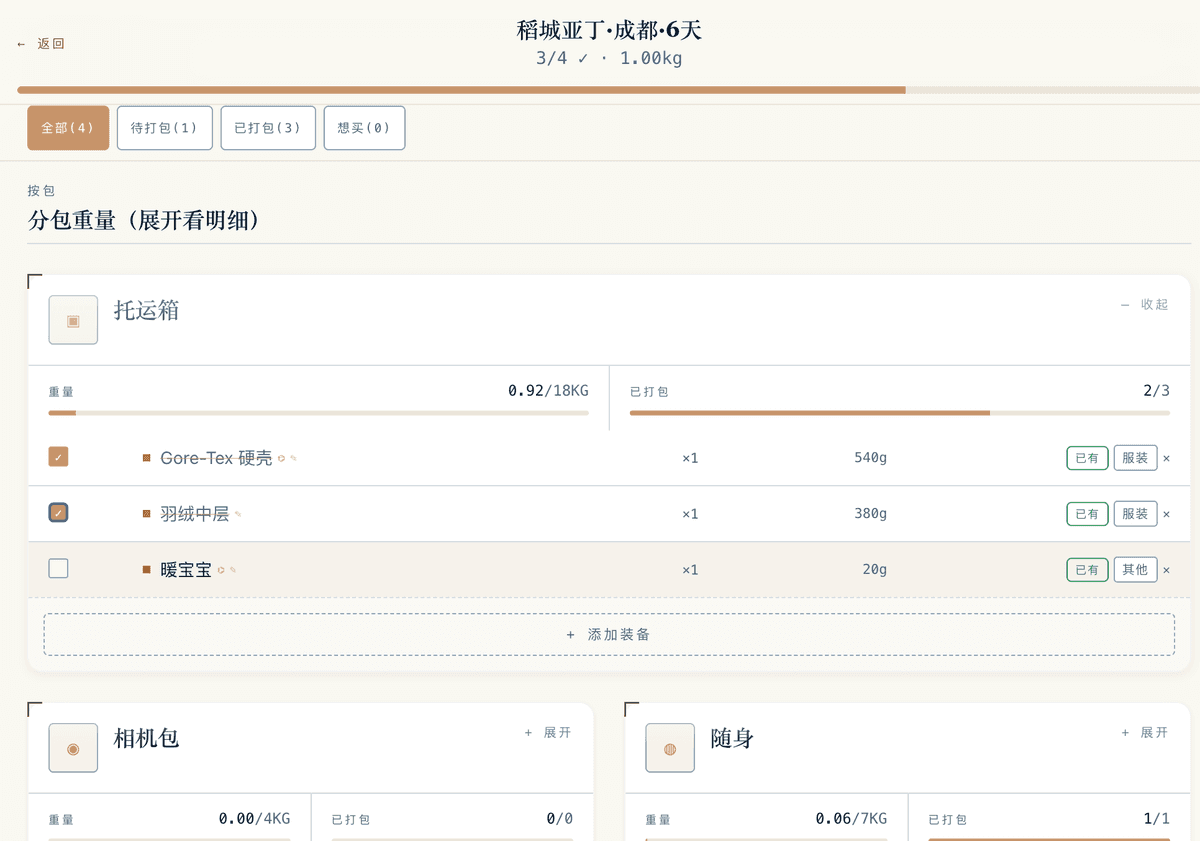The height and width of the screenshot is (841, 1200).
Task: Click the 0.06/7KG weight in 随身
Action: (851, 818)
